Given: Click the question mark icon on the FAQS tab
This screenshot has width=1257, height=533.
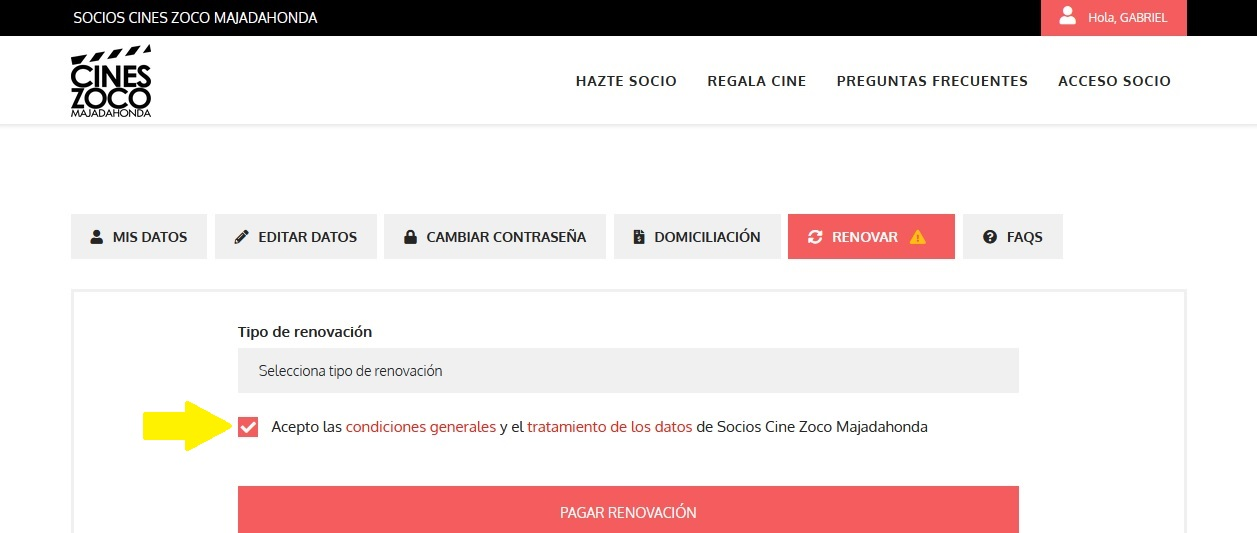Looking at the screenshot, I should coord(990,237).
